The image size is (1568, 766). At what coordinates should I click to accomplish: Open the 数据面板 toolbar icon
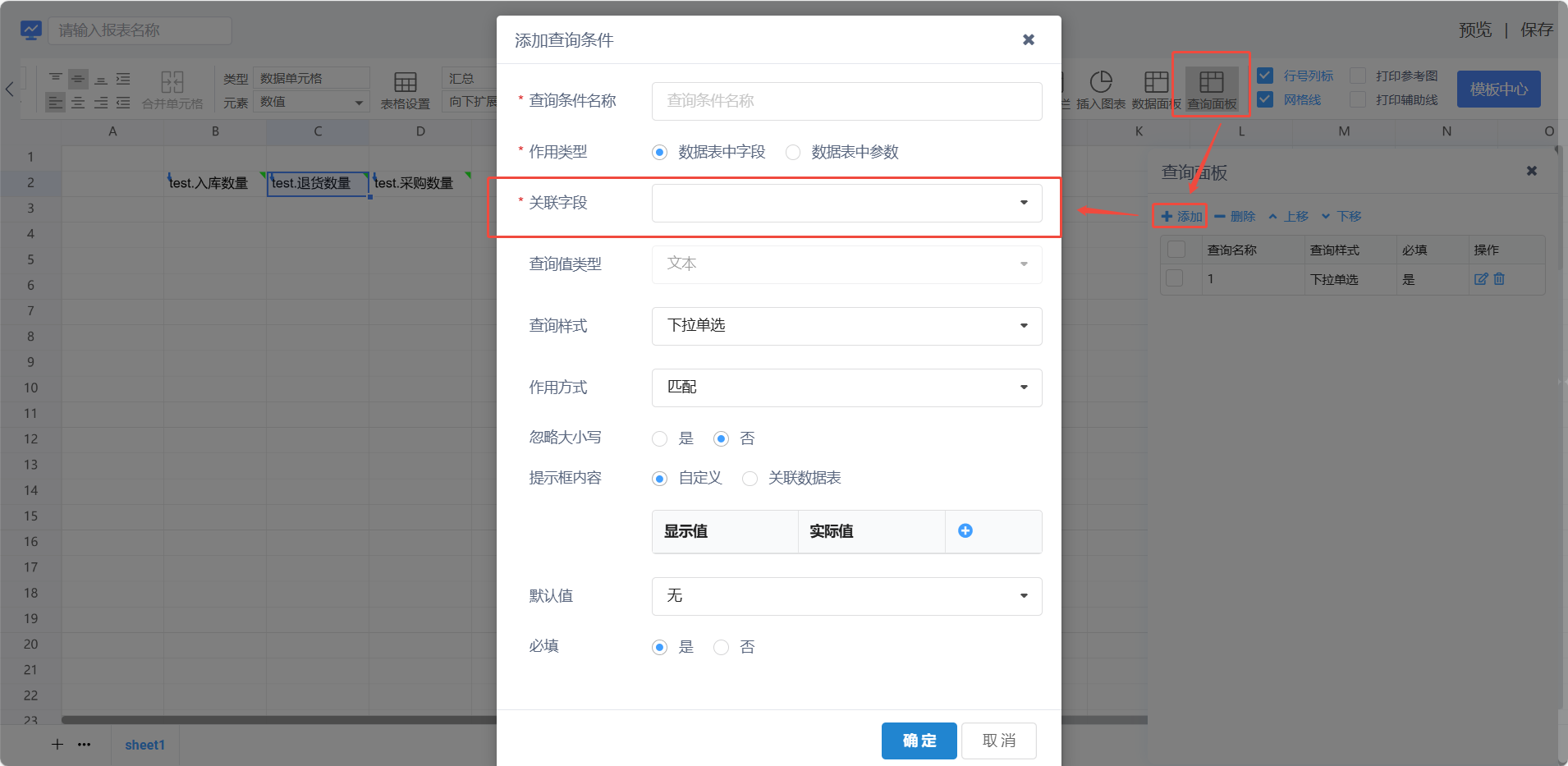pos(1156,83)
